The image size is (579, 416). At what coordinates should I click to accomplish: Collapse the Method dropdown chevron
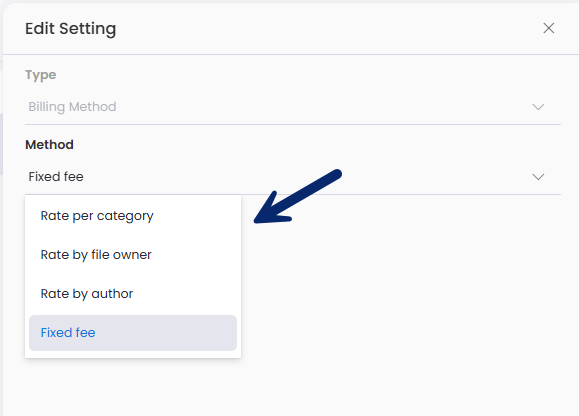coord(538,177)
